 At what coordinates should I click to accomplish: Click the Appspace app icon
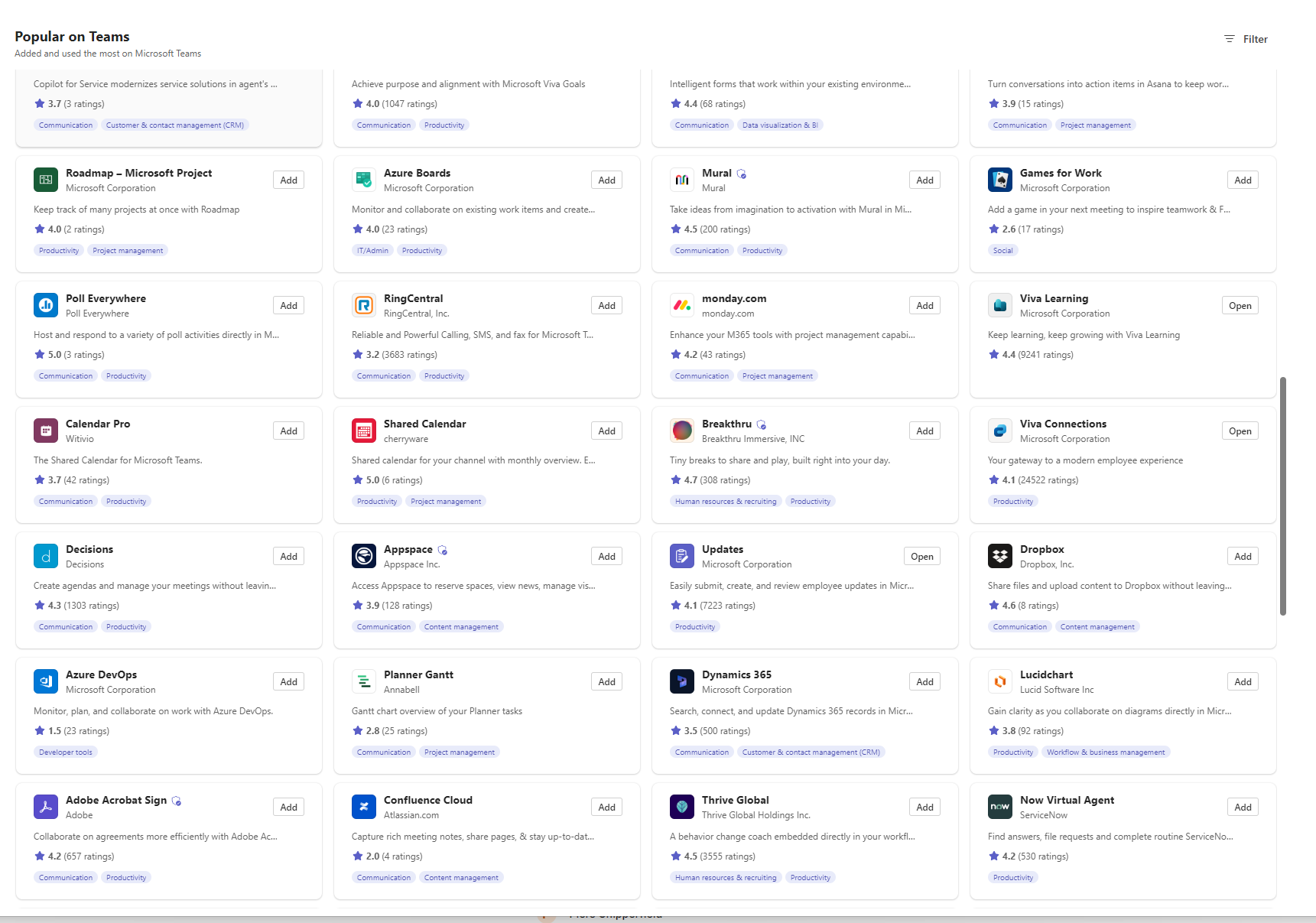tap(364, 556)
